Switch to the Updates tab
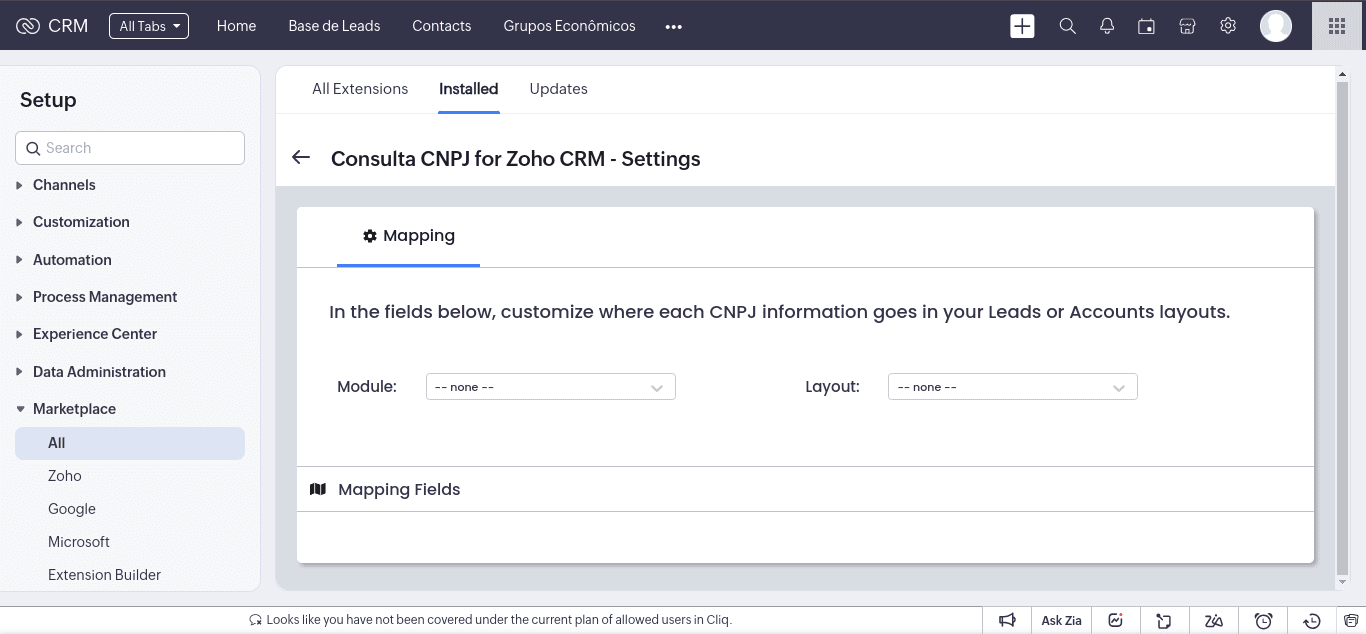Screen dimensions: 1366x634 [x=558, y=89]
